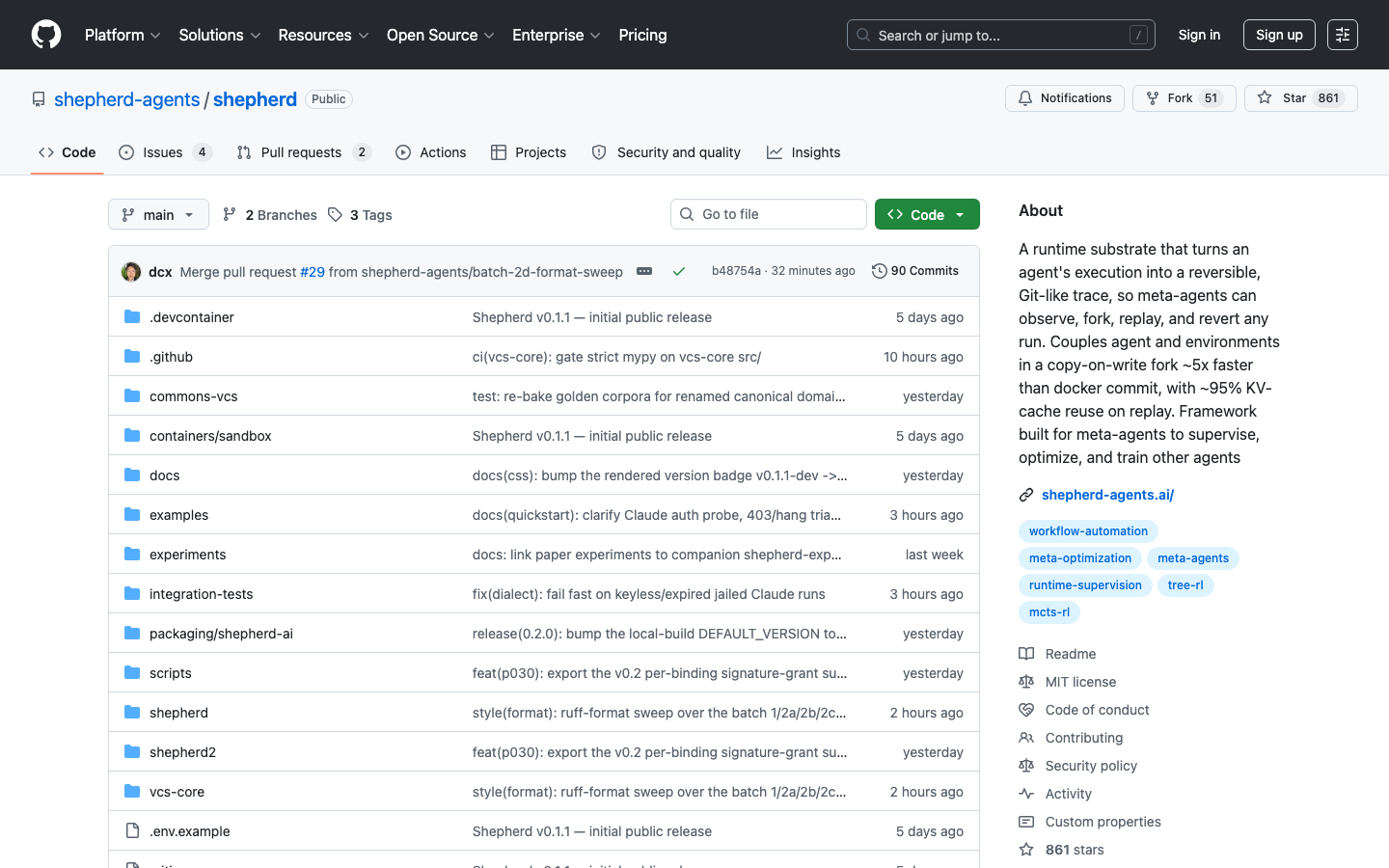Click the Activity pulse icon
This screenshot has width=1389, height=868.
pos(1026,794)
